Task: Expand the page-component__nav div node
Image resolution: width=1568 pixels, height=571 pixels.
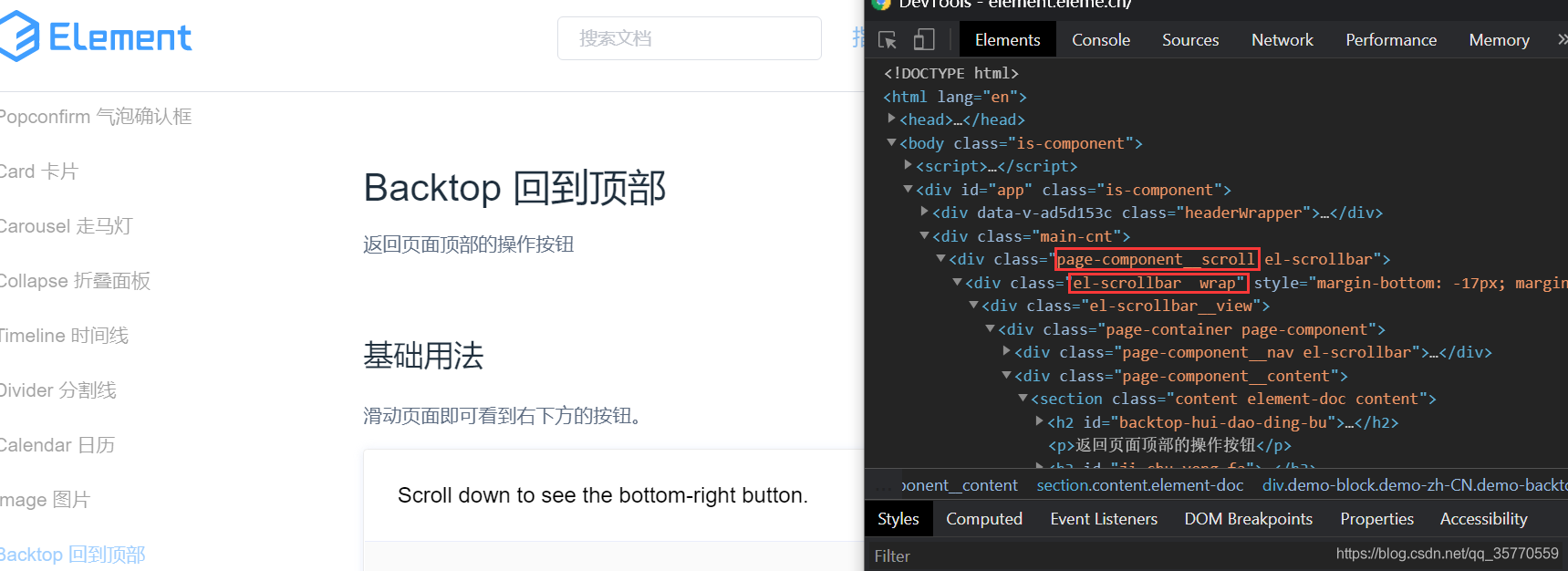Action: (1007, 351)
